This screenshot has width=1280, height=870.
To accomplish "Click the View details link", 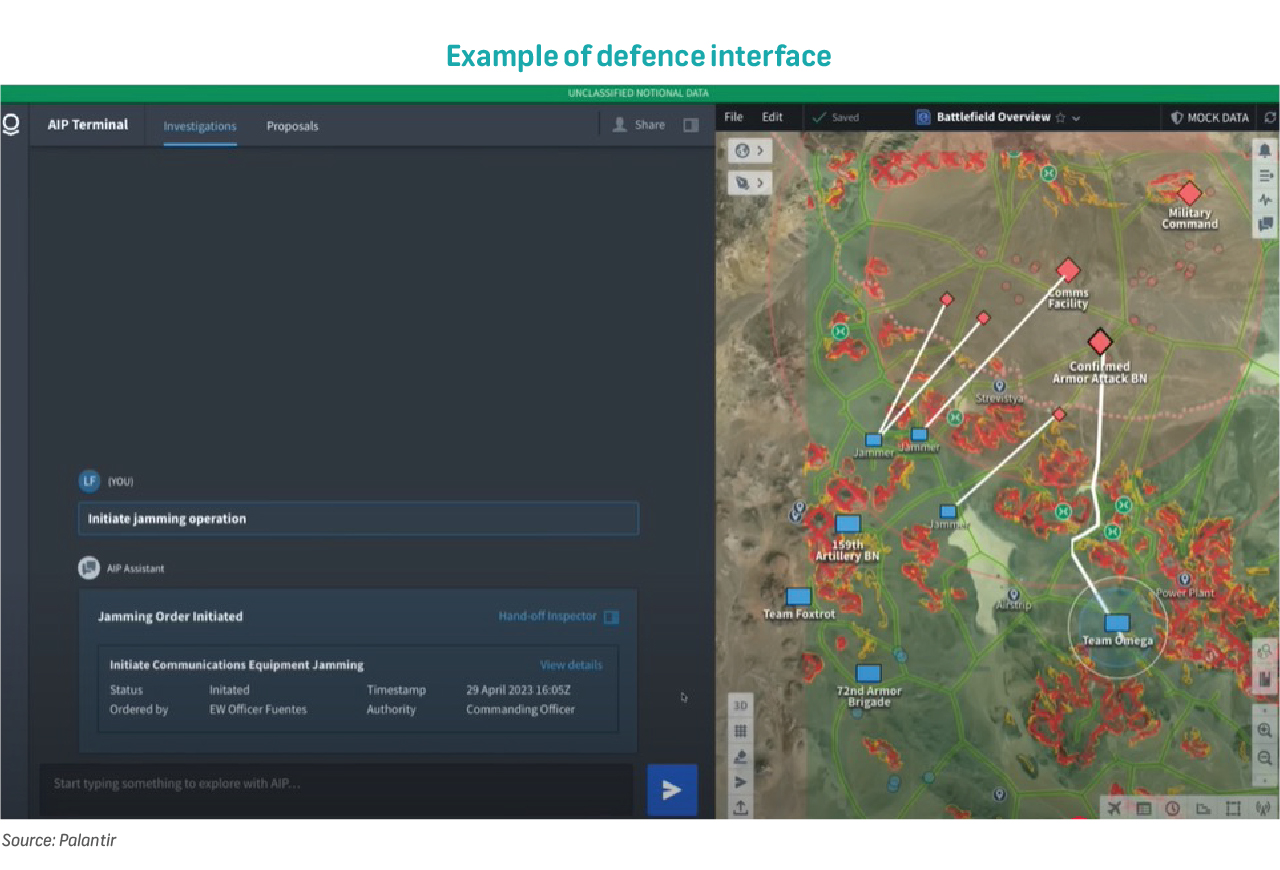I will pyautogui.click(x=571, y=665).
